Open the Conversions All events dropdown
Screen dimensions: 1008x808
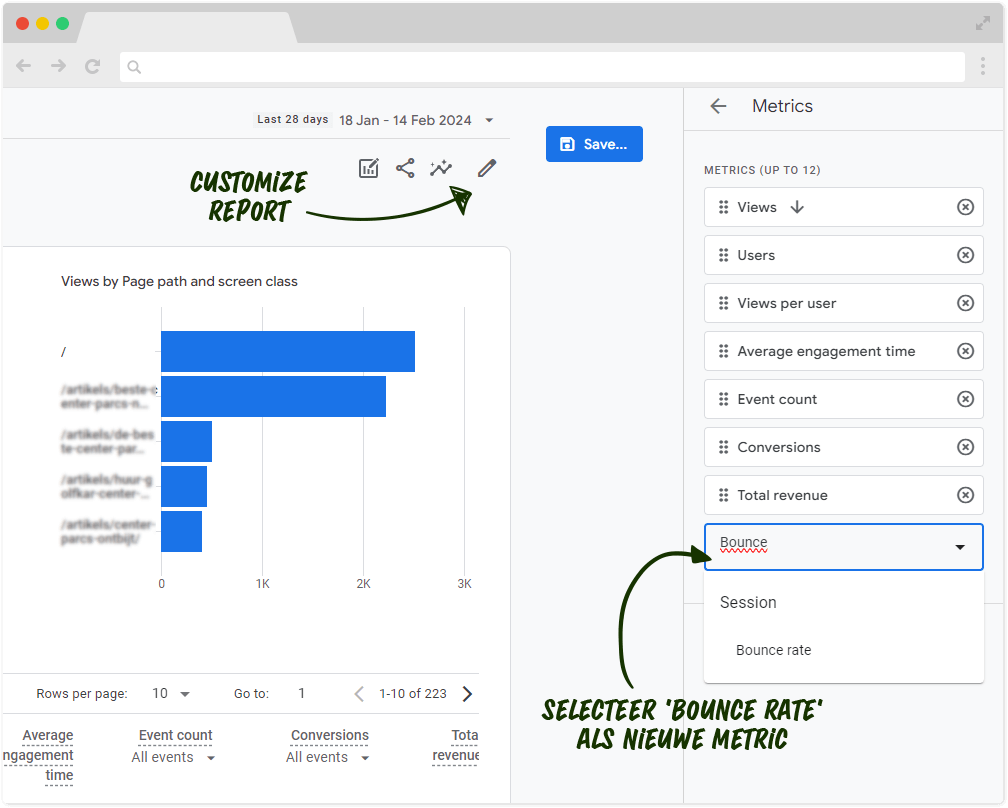pyautogui.click(x=328, y=757)
